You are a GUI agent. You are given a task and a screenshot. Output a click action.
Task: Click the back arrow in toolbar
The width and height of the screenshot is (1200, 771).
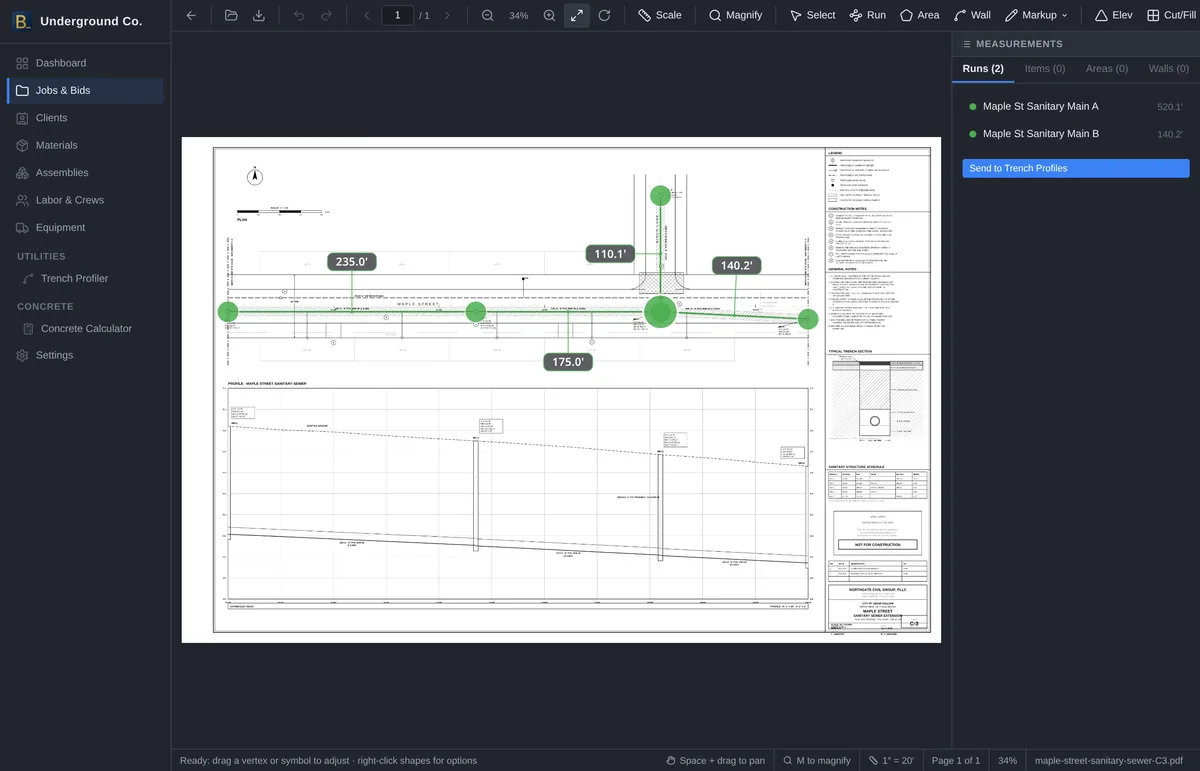click(191, 15)
